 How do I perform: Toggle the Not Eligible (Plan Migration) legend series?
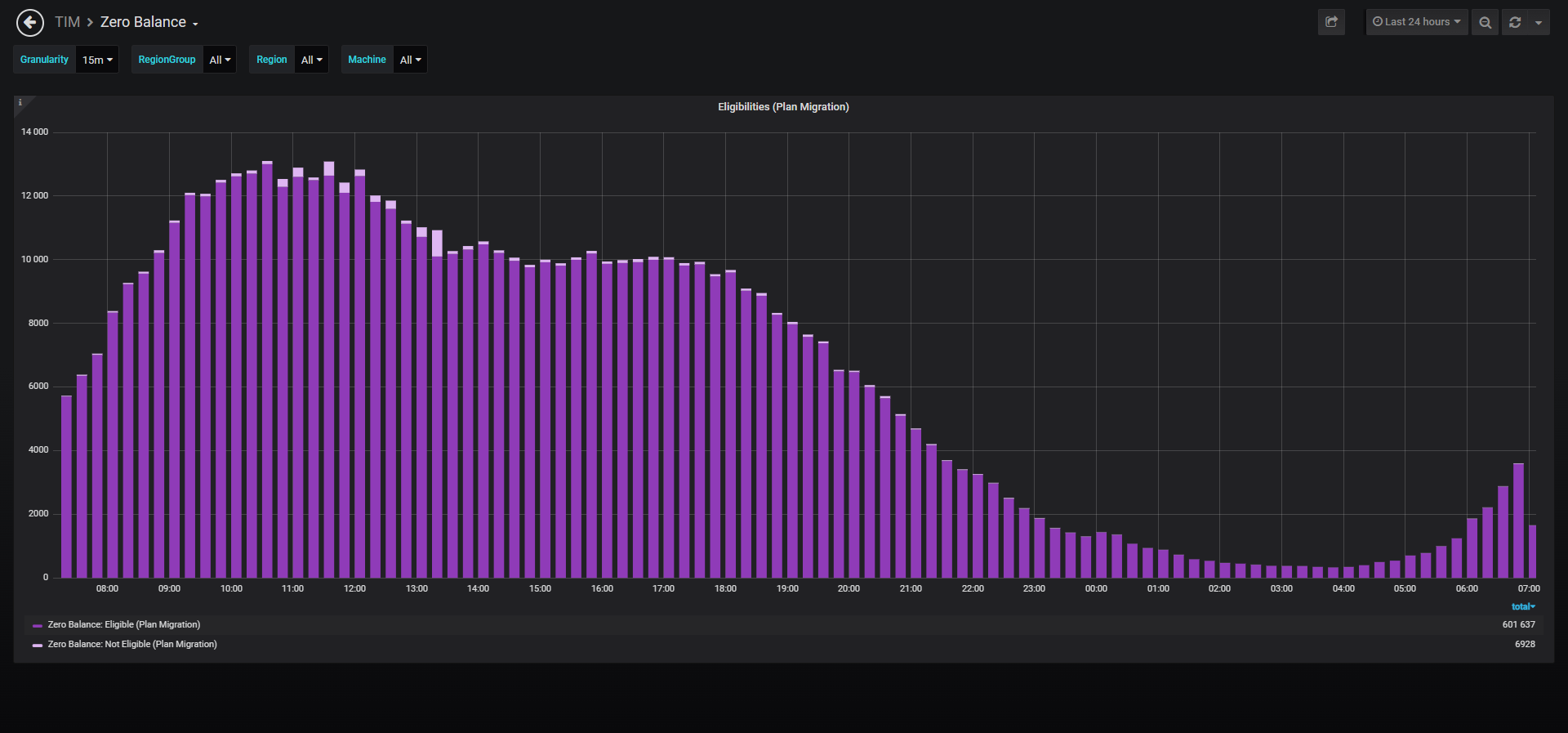[x=132, y=644]
